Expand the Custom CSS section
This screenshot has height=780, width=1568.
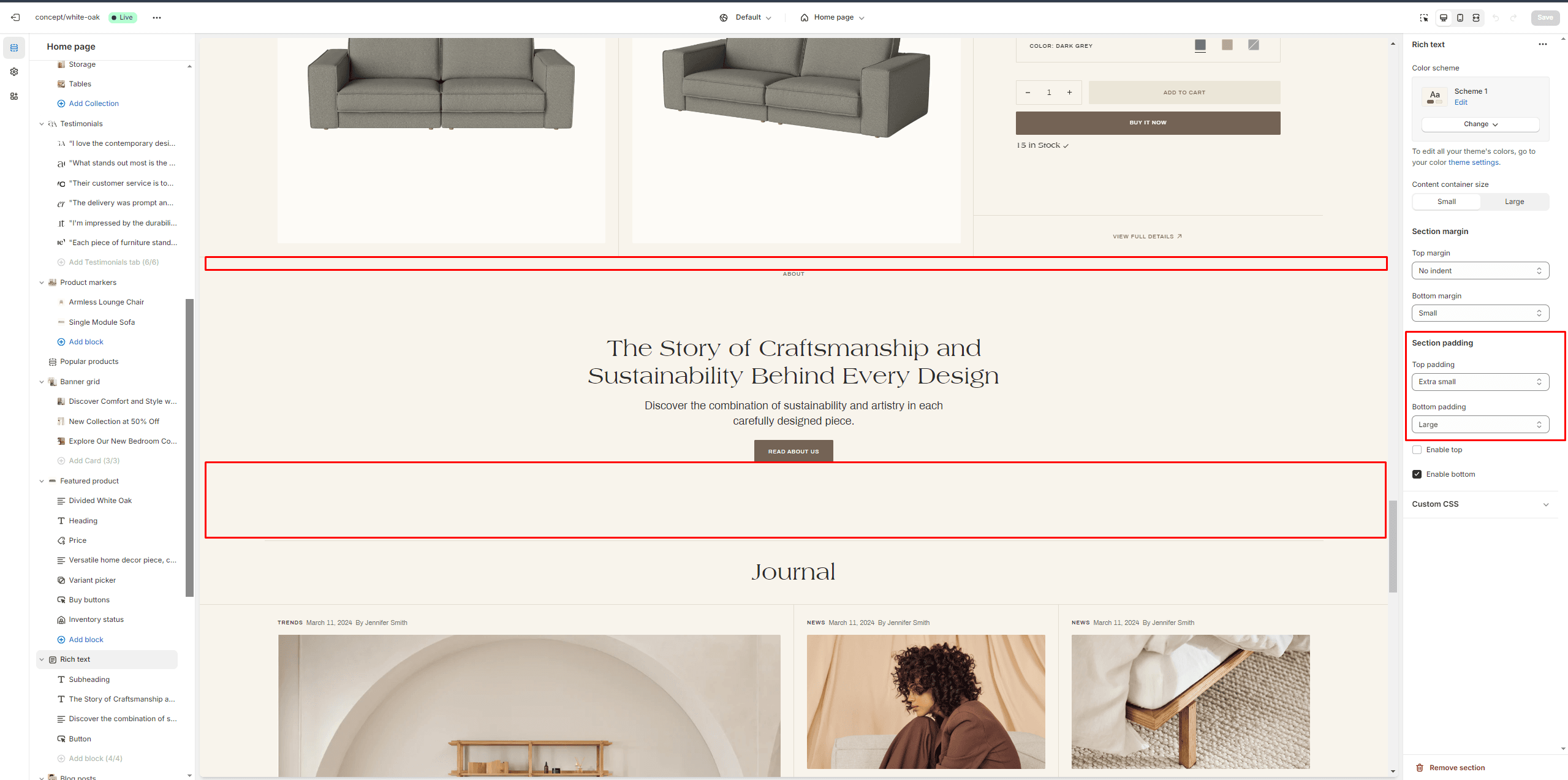(x=1480, y=504)
